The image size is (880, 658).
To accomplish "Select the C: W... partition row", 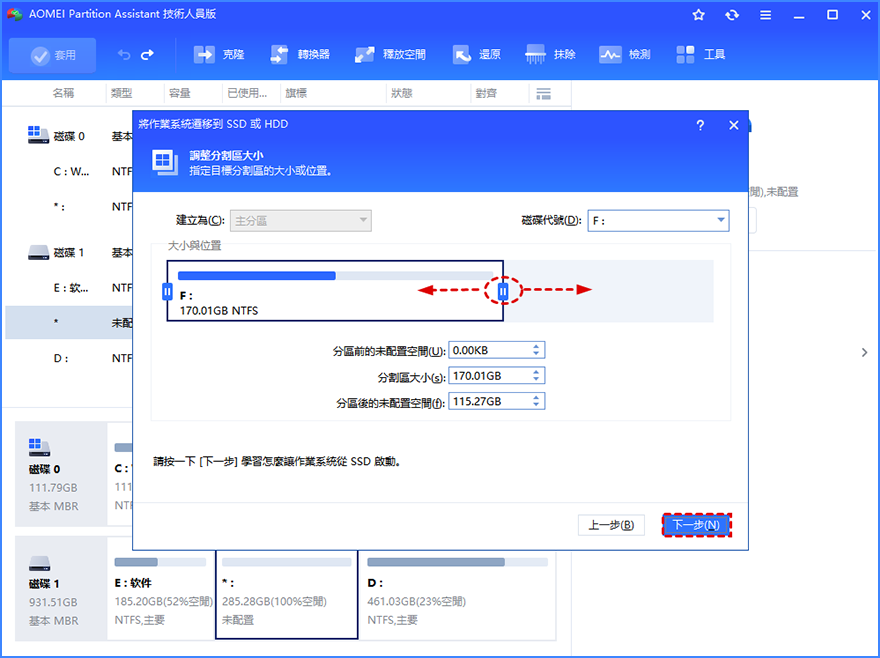I will pyautogui.click(x=68, y=171).
